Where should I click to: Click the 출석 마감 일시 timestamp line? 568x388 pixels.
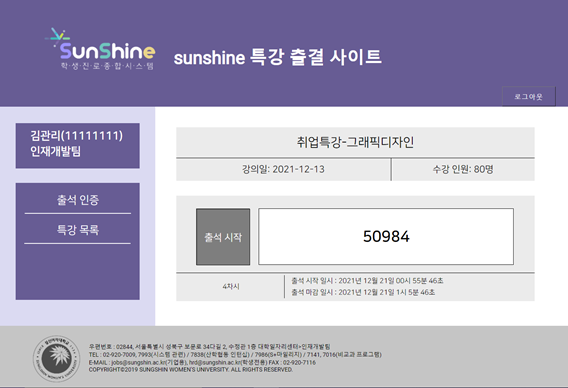[363, 292]
